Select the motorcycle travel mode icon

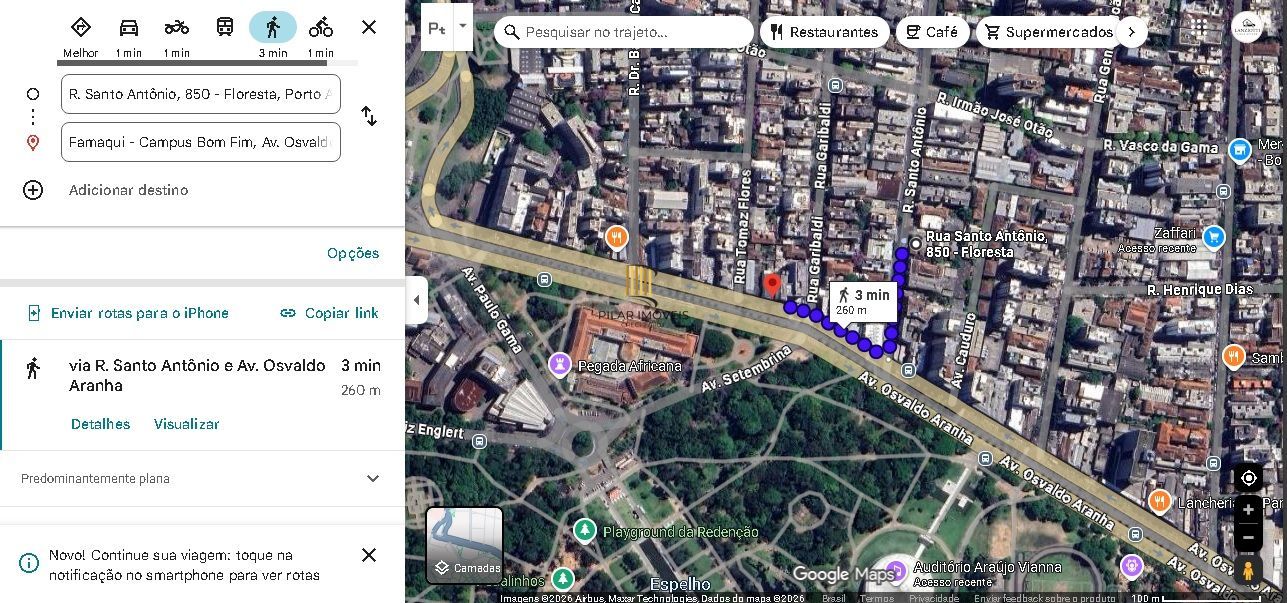[x=176, y=28]
